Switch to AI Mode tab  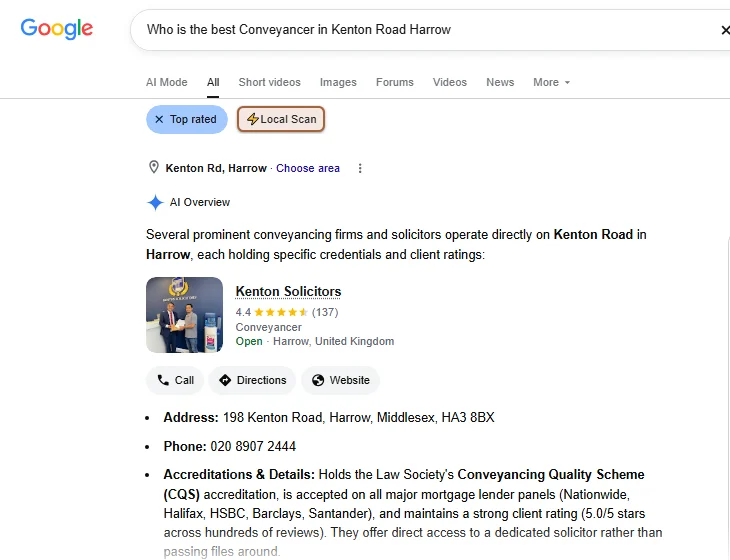click(167, 82)
